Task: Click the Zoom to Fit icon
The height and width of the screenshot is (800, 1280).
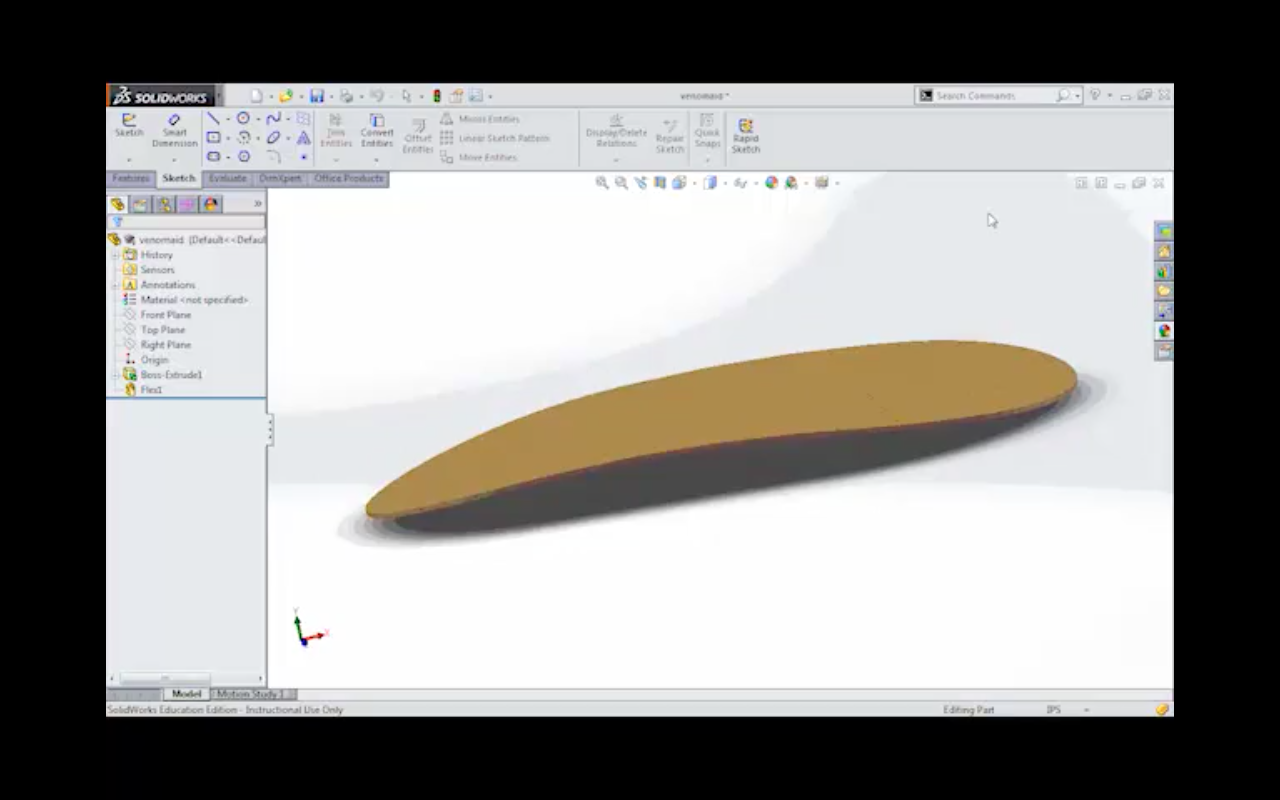Action: click(602, 183)
